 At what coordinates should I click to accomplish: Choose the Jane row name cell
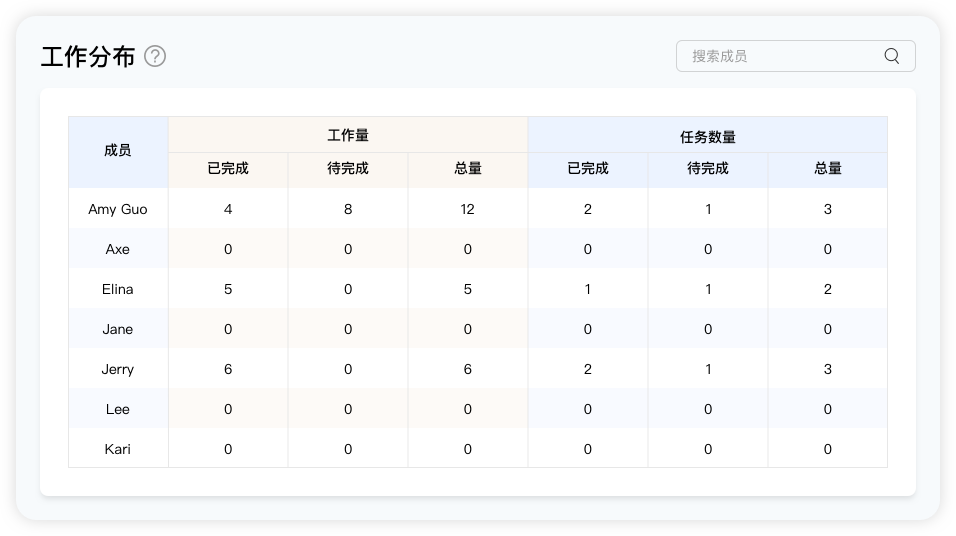pyautogui.click(x=118, y=329)
